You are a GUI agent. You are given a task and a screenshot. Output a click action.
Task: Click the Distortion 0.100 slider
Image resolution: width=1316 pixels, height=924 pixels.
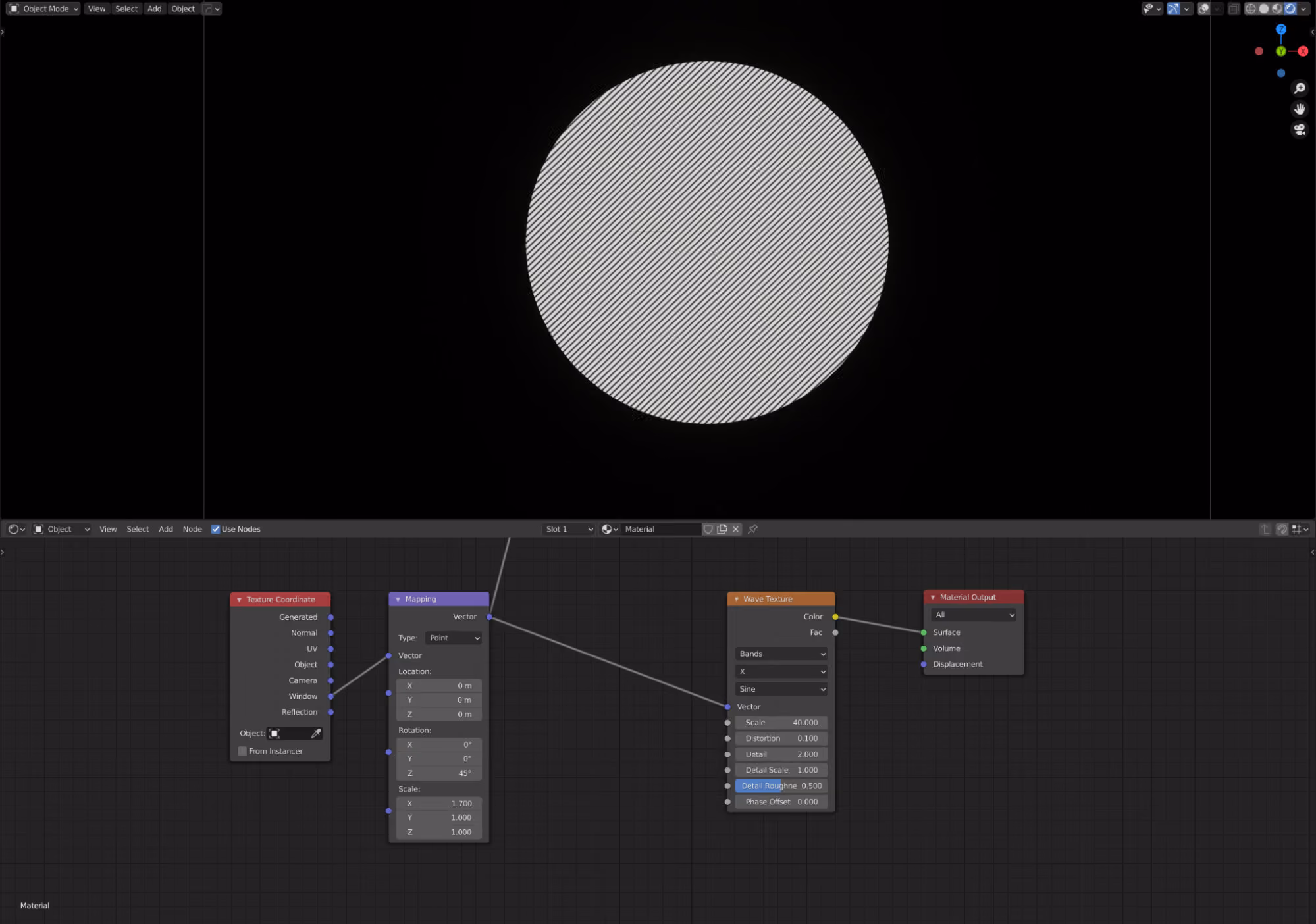pyautogui.click(x=781, y=738)
